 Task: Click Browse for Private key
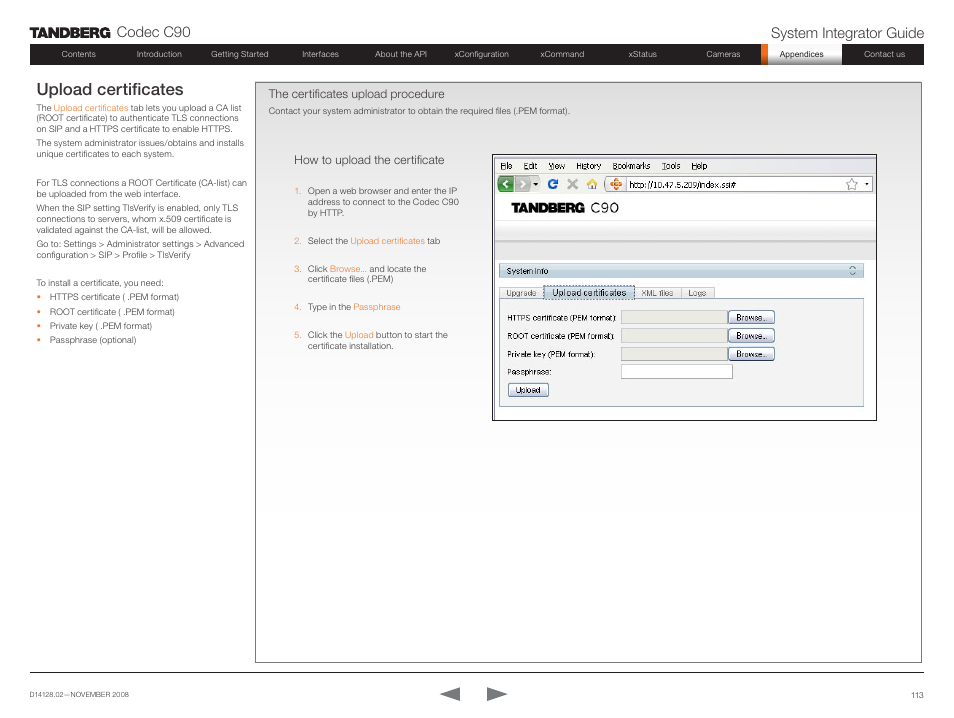click(751, 354)
